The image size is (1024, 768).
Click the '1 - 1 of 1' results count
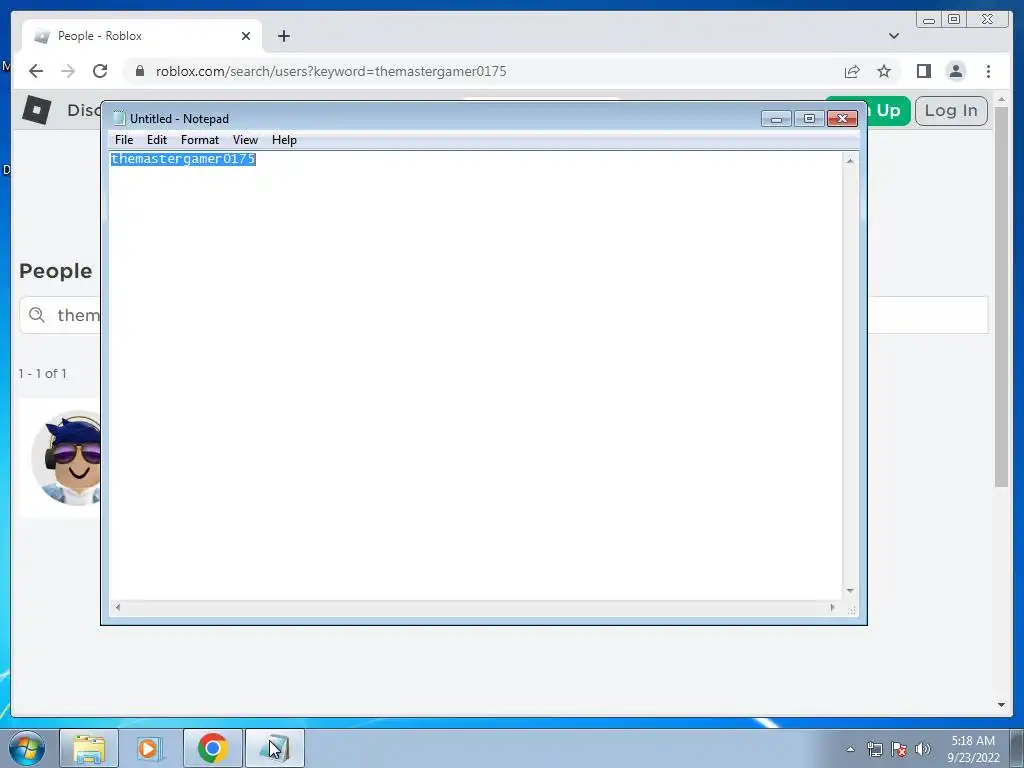coord(42,374)
